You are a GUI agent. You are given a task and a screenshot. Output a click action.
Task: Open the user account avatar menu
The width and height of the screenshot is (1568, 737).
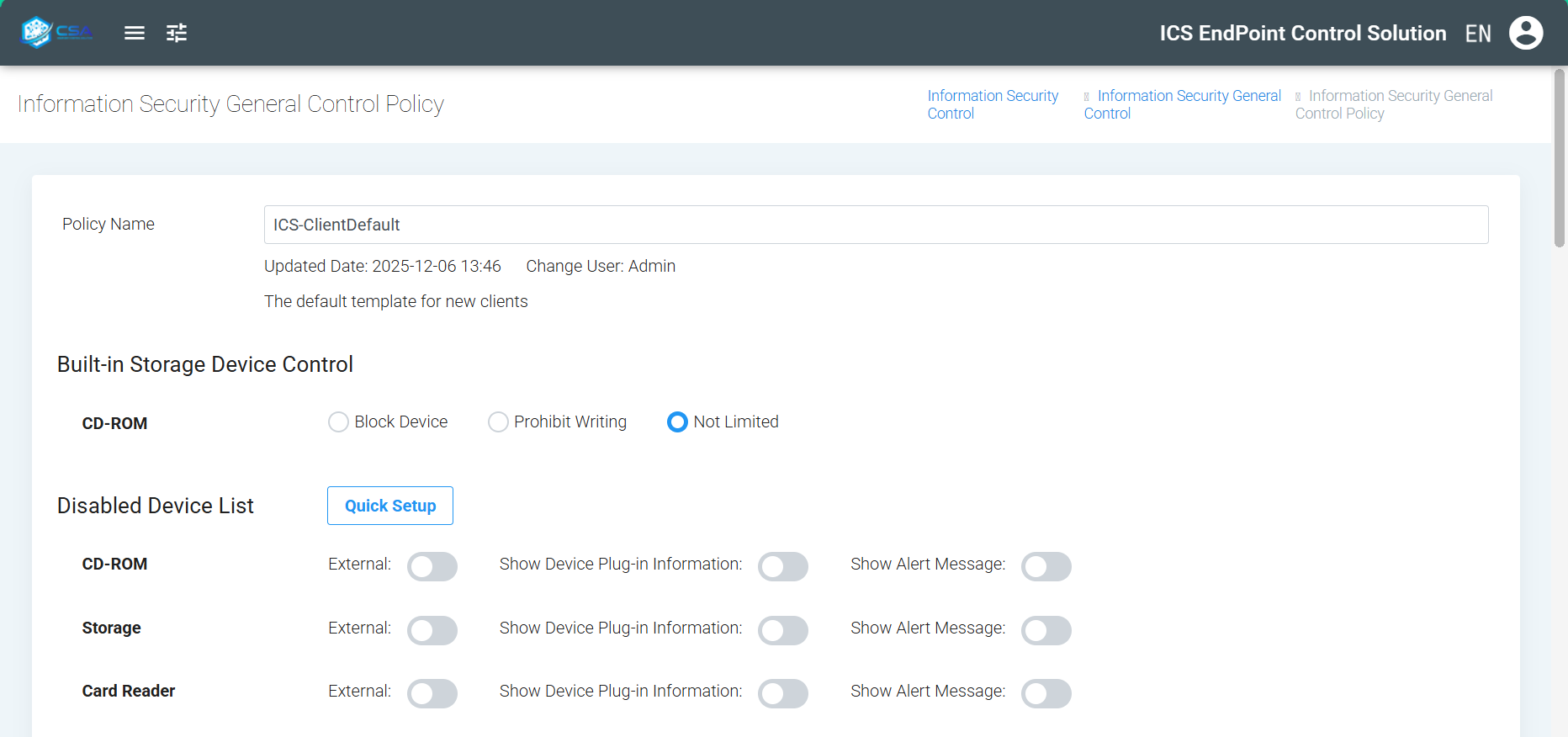tap(1525, 33)
